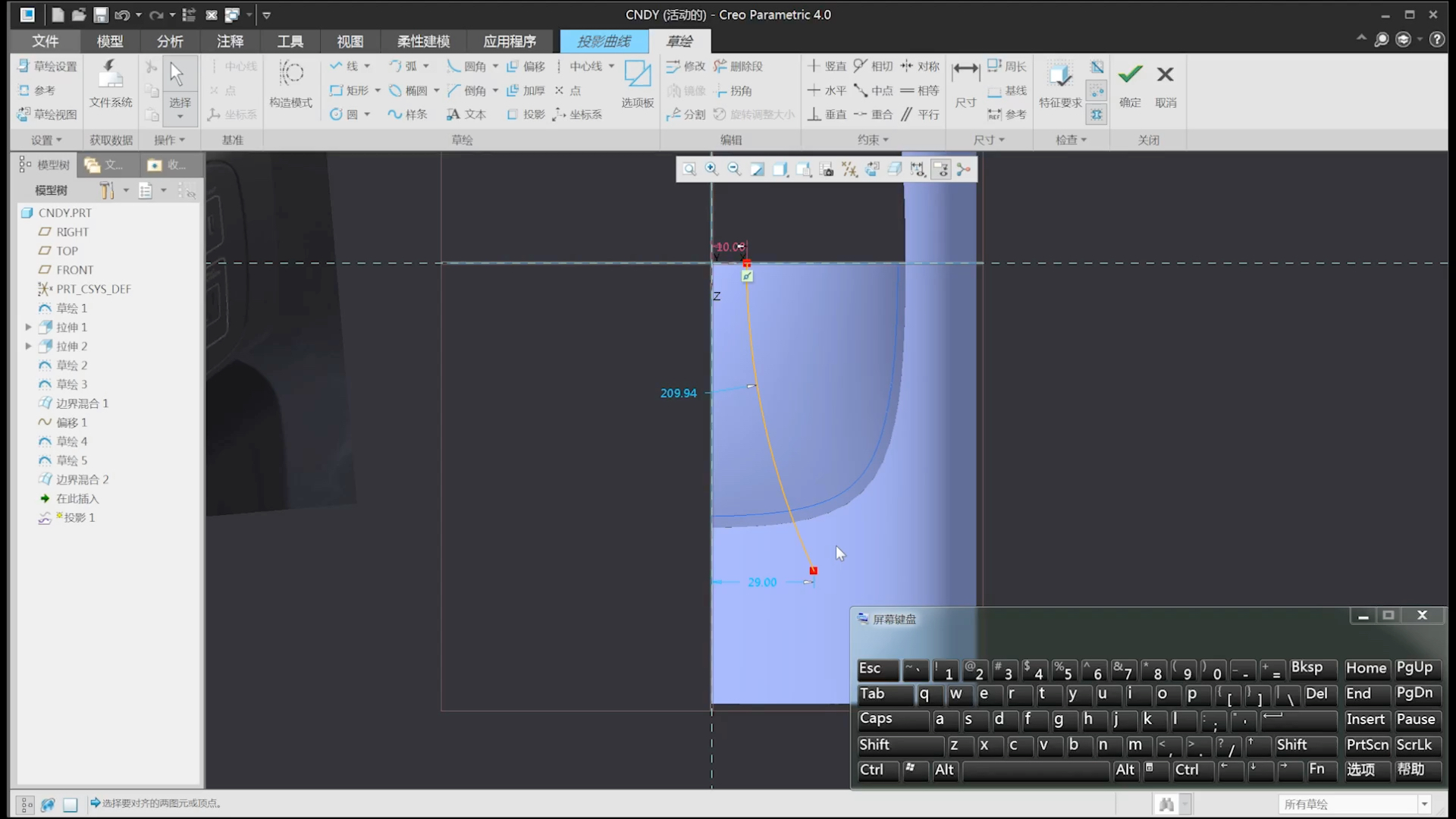Click the green confirm checkmark 确定
The height and width of the screenshot is (819, 1456).
[1129, 75]
